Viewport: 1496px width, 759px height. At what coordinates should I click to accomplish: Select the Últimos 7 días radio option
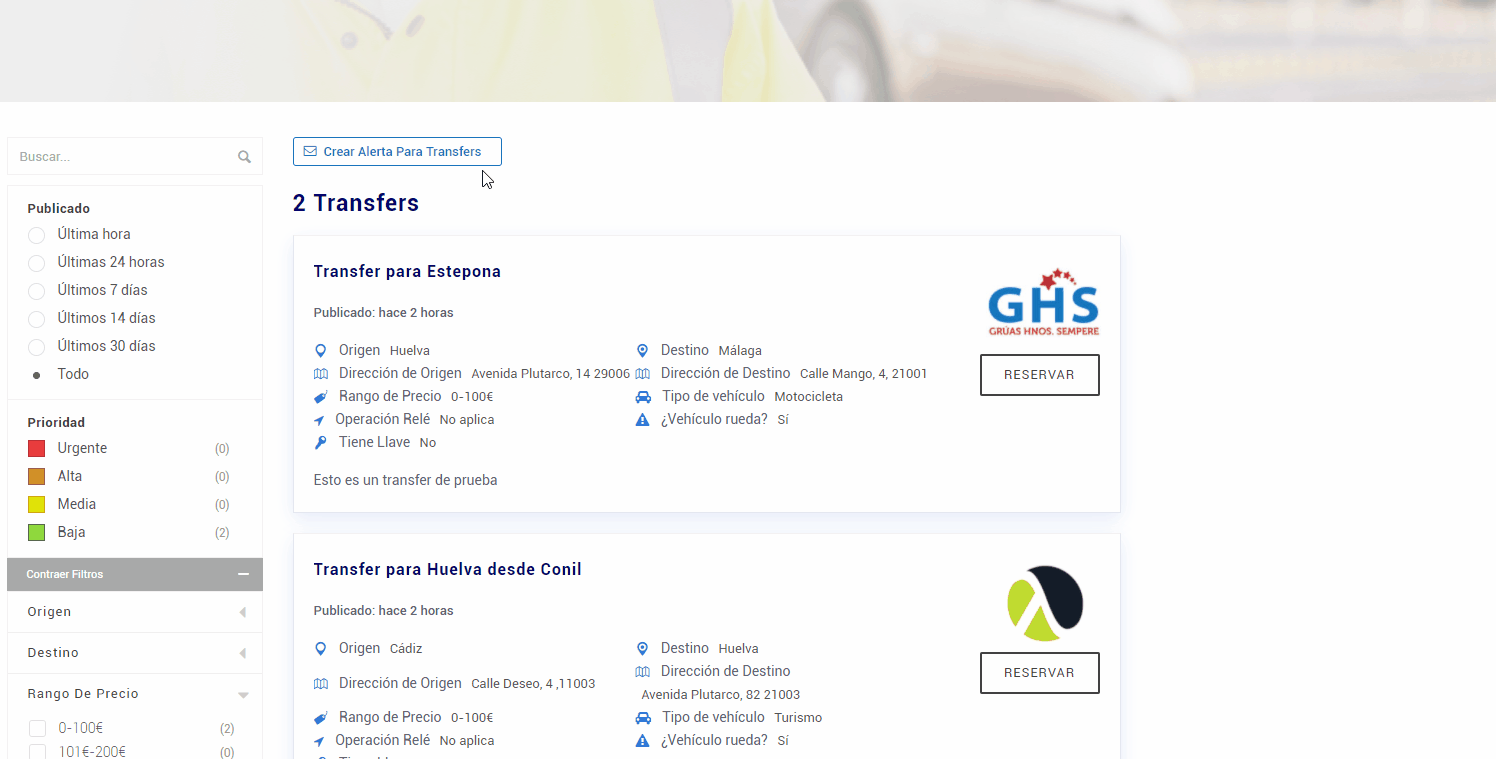(x=37, y=291)
